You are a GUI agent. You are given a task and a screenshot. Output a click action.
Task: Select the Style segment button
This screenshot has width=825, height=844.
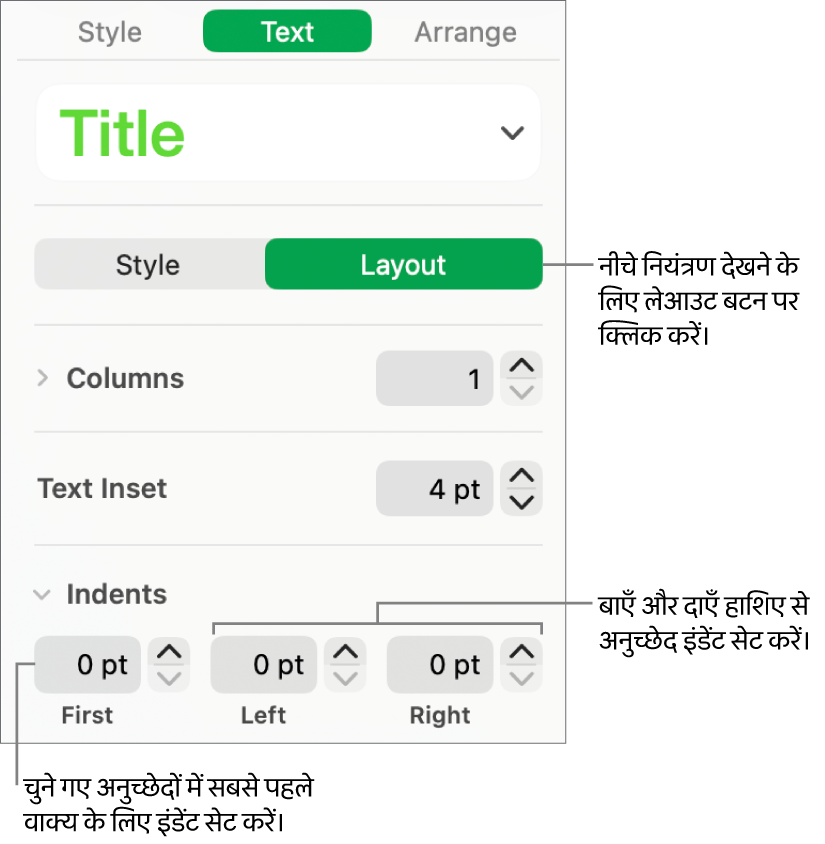[148, 265]
